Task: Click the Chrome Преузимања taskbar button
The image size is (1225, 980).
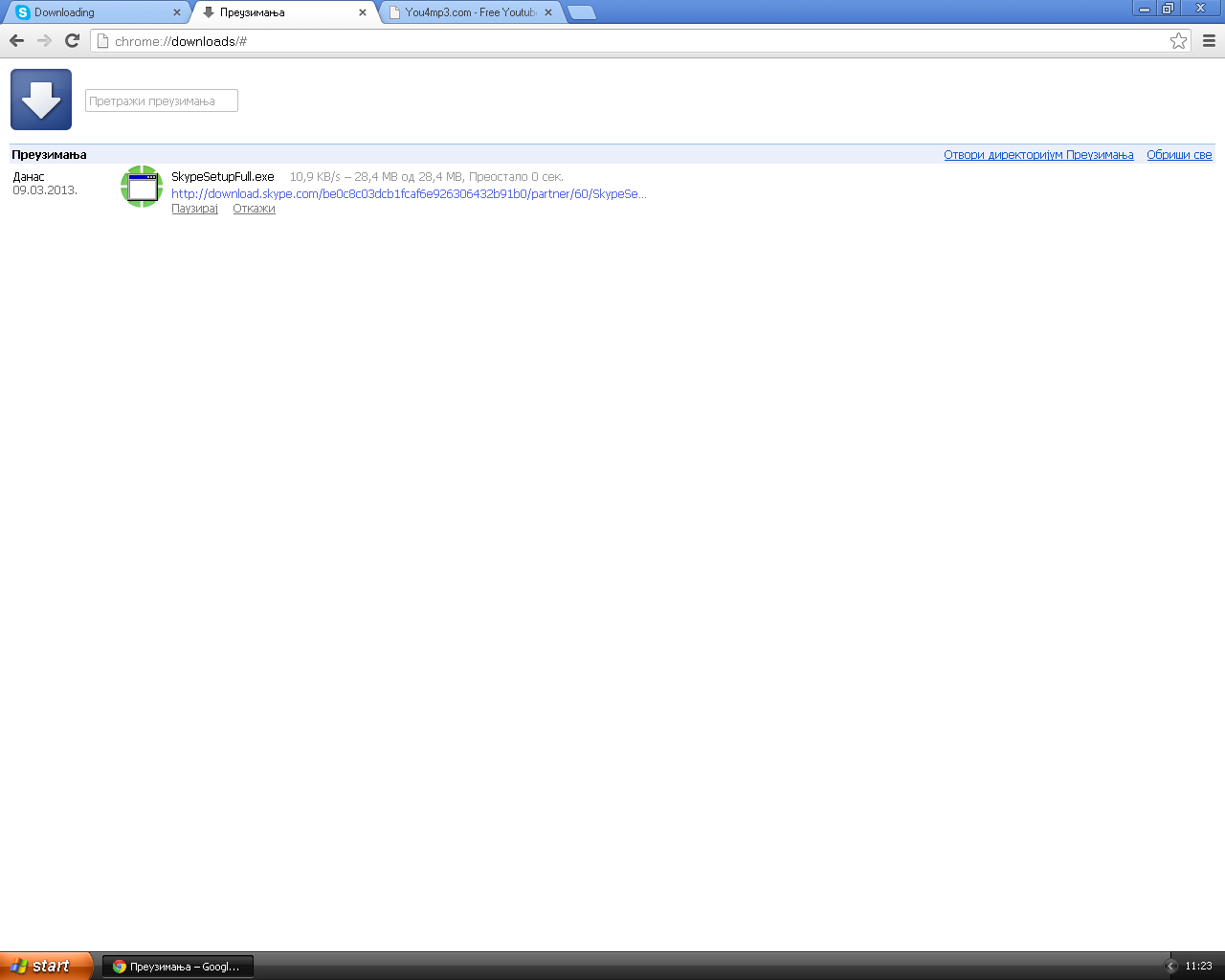Action: pyautogui.click(x=178, y=967)
